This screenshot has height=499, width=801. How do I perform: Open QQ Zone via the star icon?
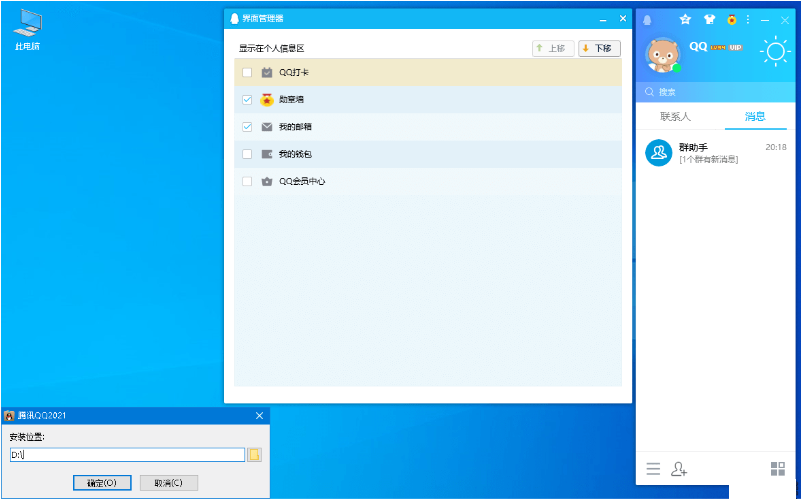pos(685,19)
